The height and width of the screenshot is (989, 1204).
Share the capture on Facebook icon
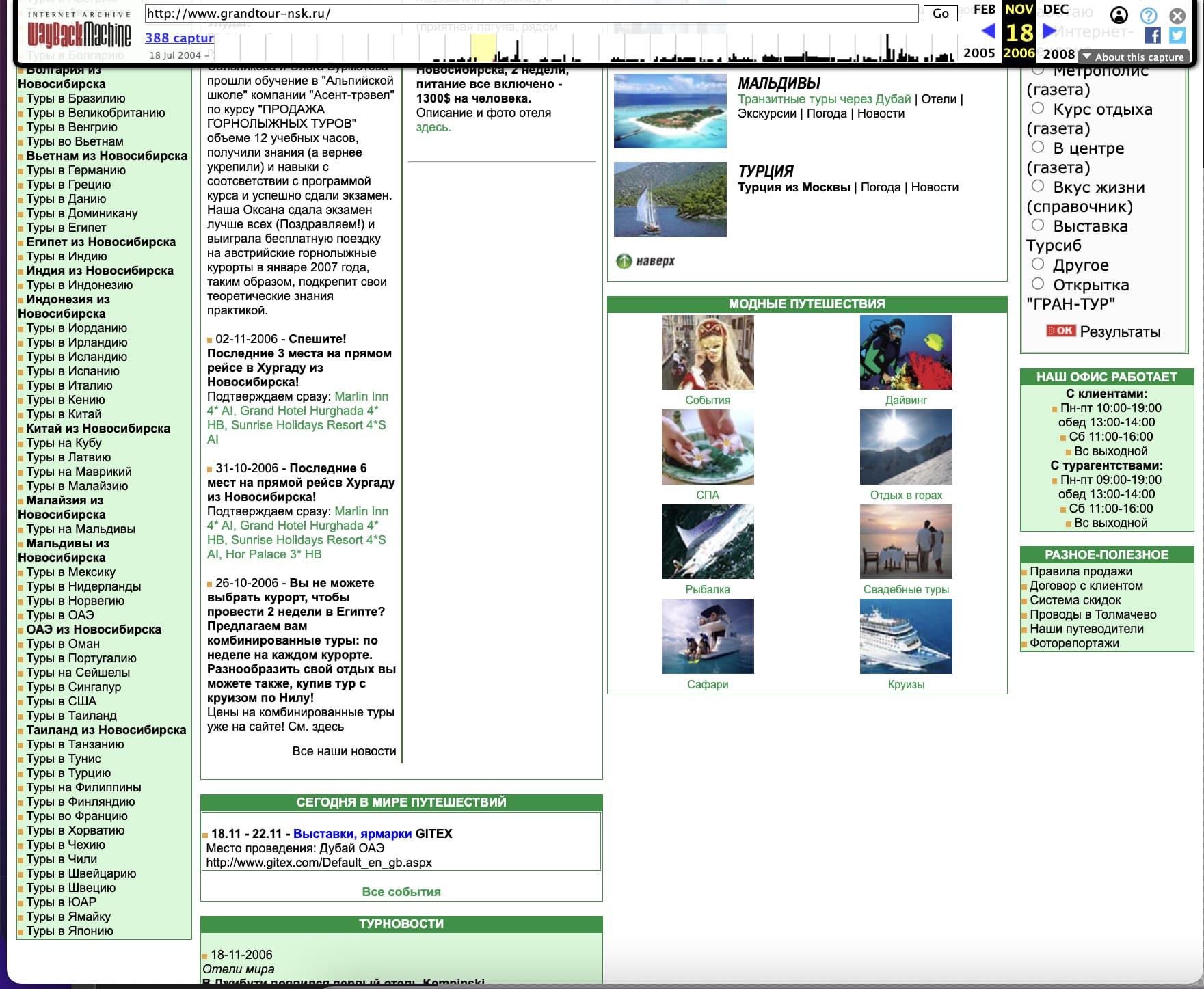(1152, 36)
